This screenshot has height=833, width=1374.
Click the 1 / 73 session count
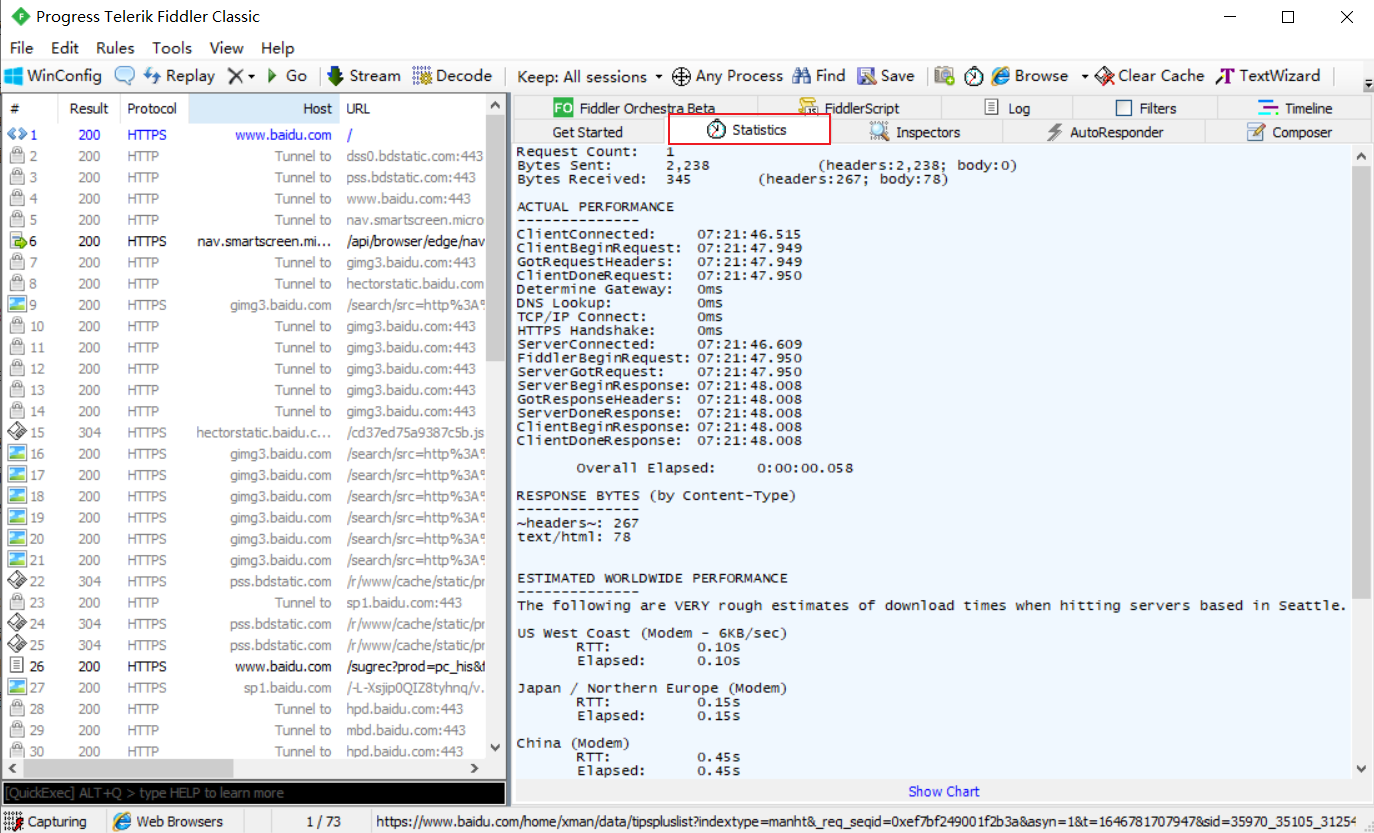pyautogui.click(x=323, y=822)
